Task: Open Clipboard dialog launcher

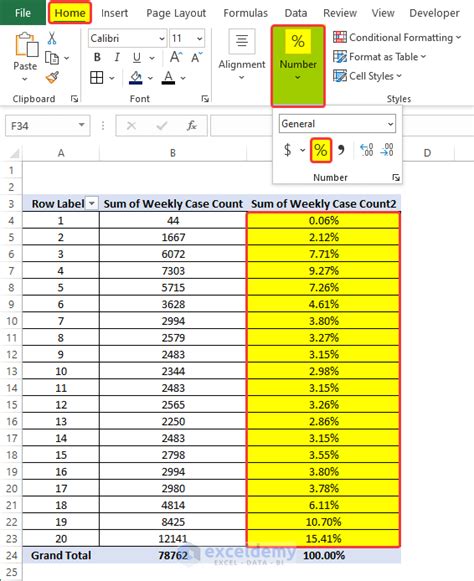Action: coord(74,99)
